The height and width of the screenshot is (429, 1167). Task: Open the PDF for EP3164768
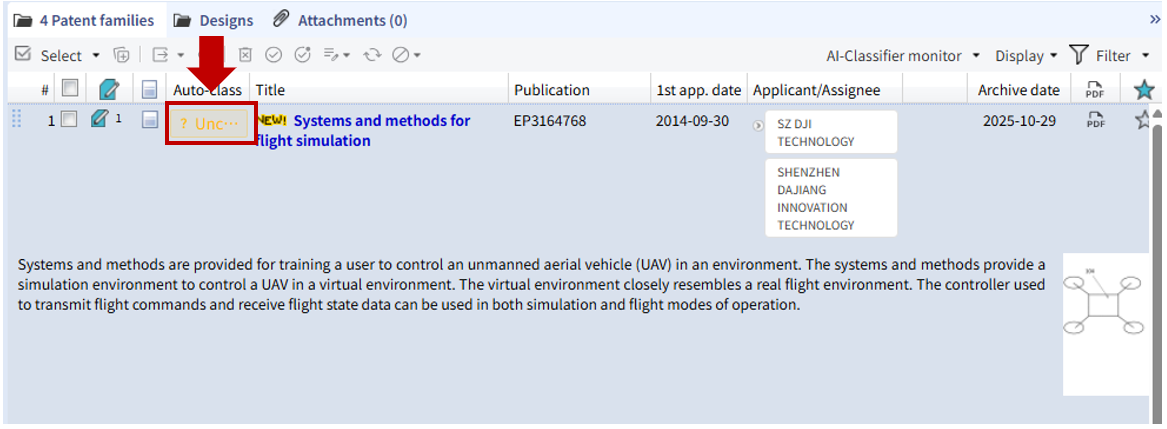click(x=1095, y=121)
